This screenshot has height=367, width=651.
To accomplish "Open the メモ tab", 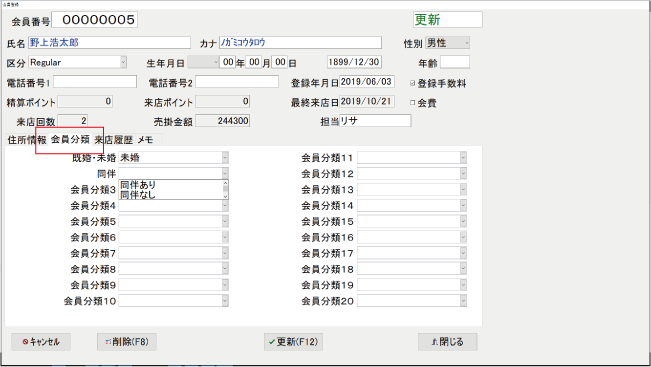I will pos(145,140).
